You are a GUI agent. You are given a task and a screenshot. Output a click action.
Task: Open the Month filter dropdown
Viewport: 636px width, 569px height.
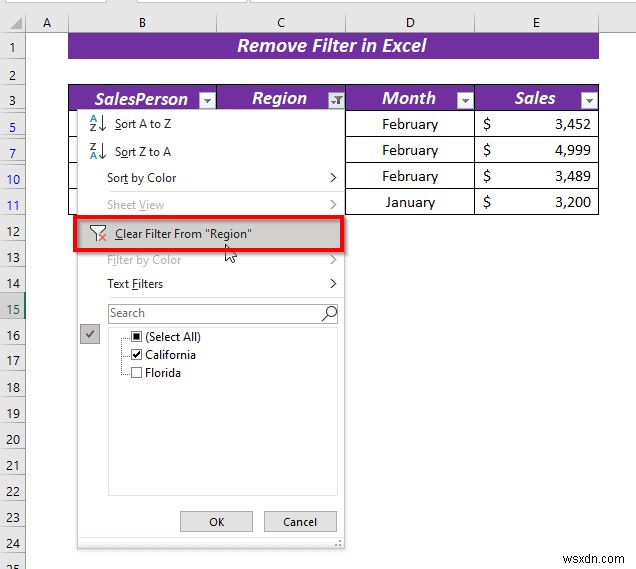click(465, 100)
